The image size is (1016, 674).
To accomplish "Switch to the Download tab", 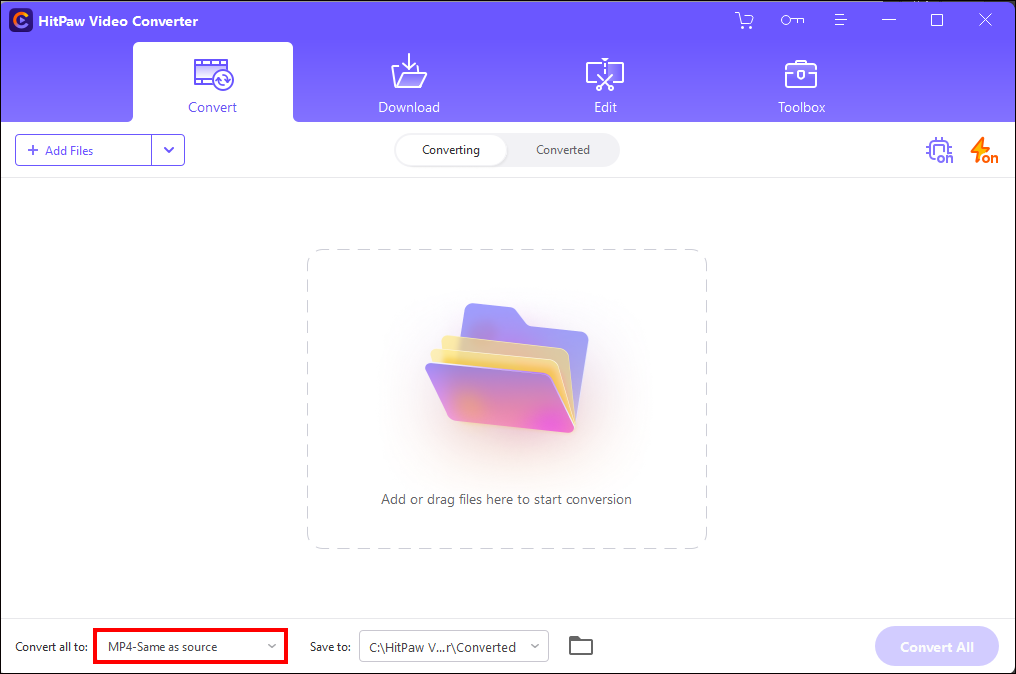I will [x=409, y=82].
